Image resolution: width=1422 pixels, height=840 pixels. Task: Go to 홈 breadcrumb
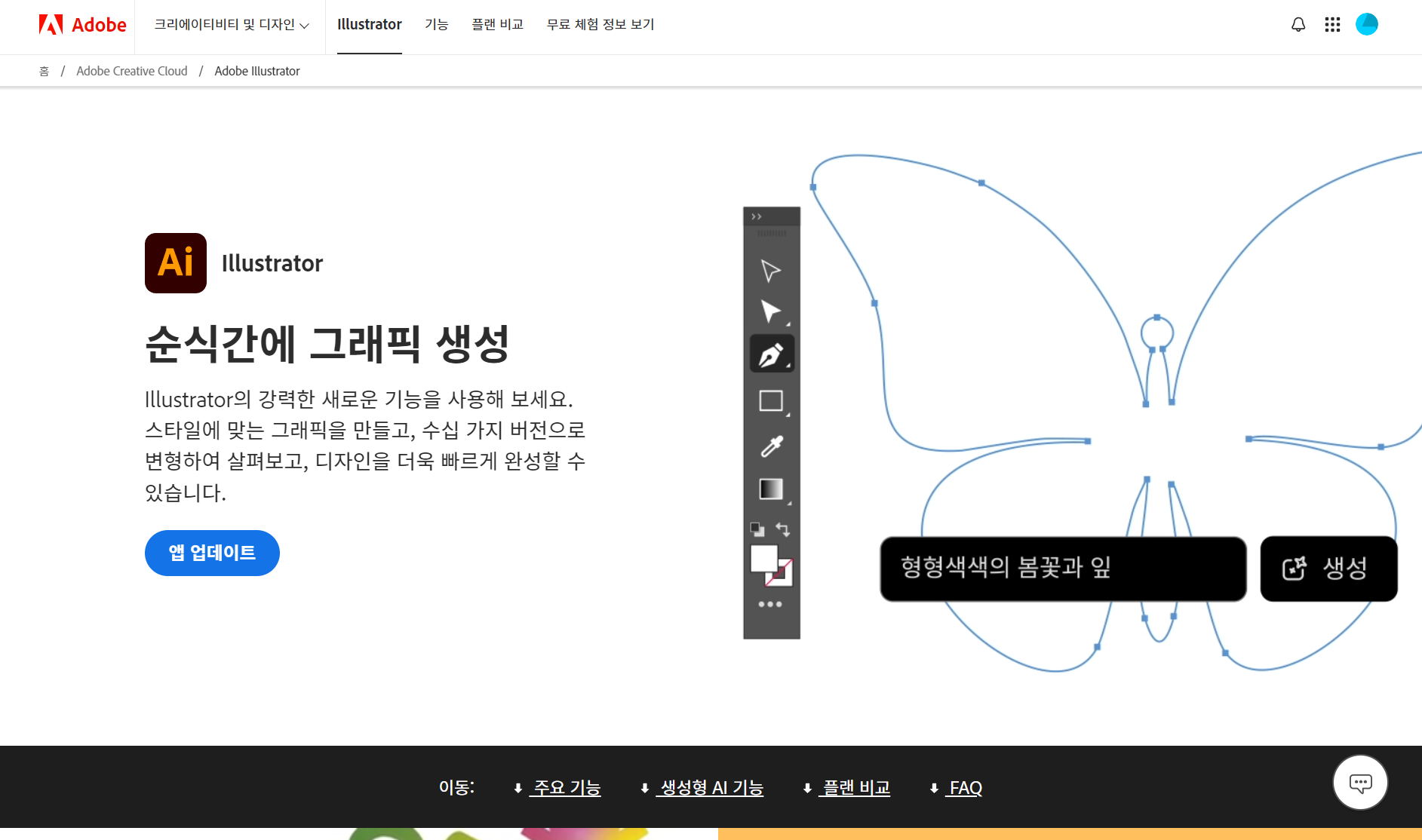(x=45, y=71)
